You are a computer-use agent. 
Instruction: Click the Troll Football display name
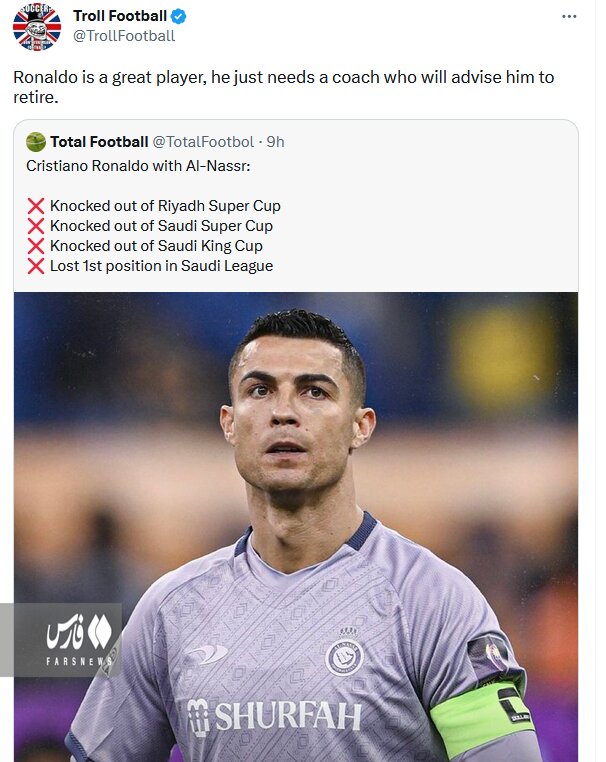[120, 17]
